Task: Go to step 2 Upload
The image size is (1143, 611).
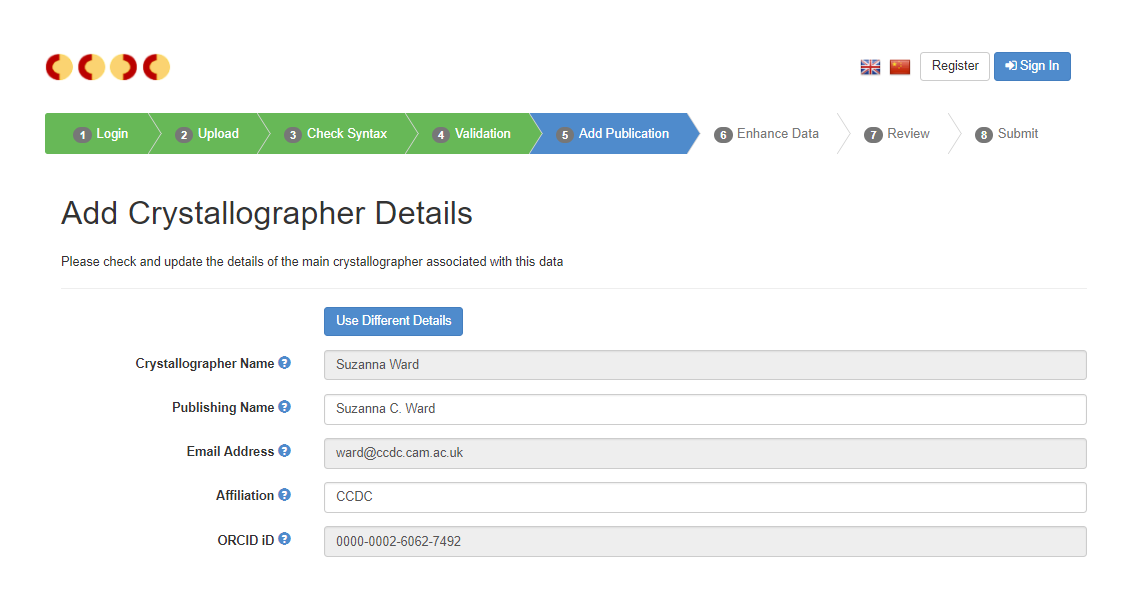Action: [207, 134]
